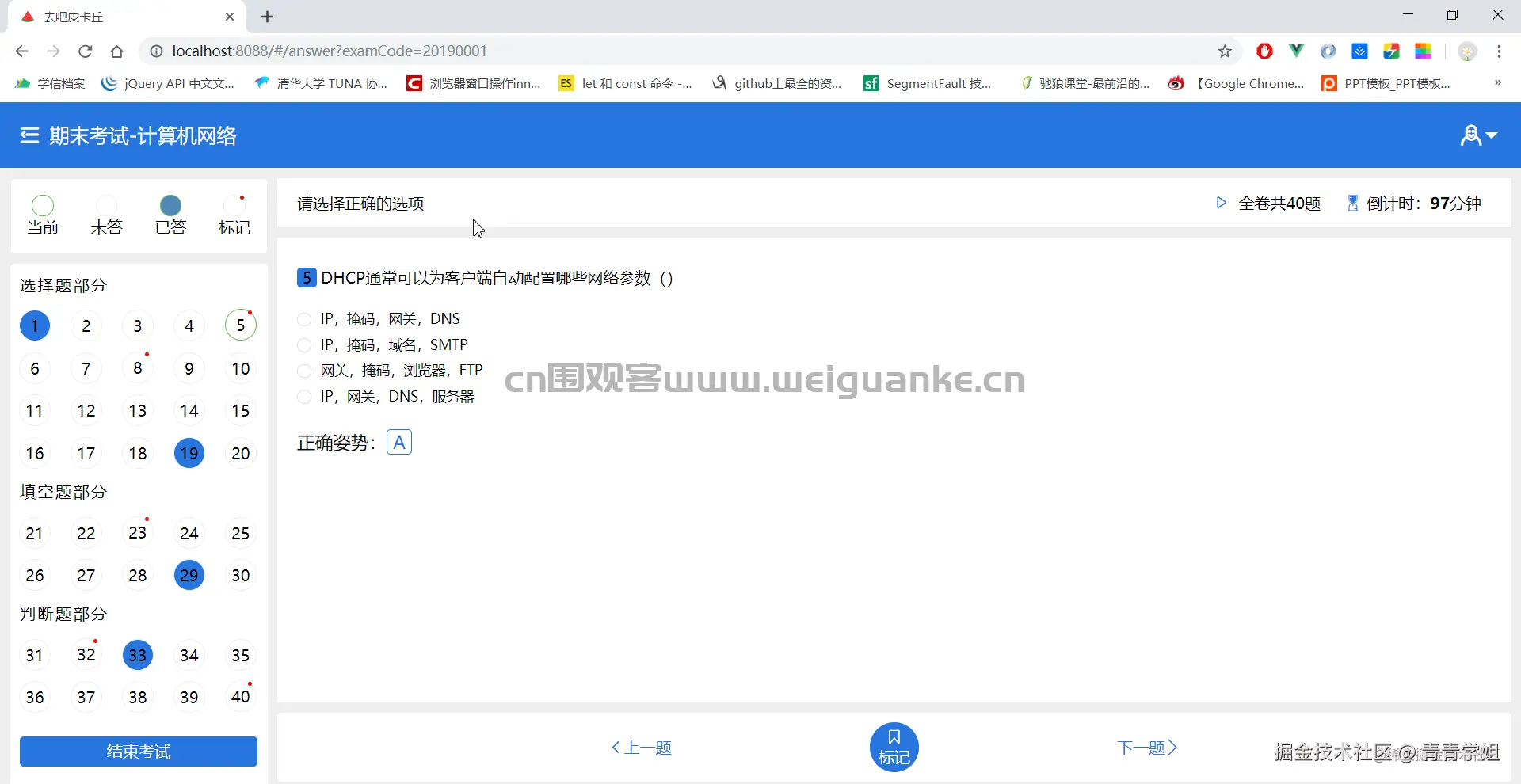The height and width of the screenshot is (784, 1521).
Task: Jump to question 23
Action: click(x=138, y=533)
